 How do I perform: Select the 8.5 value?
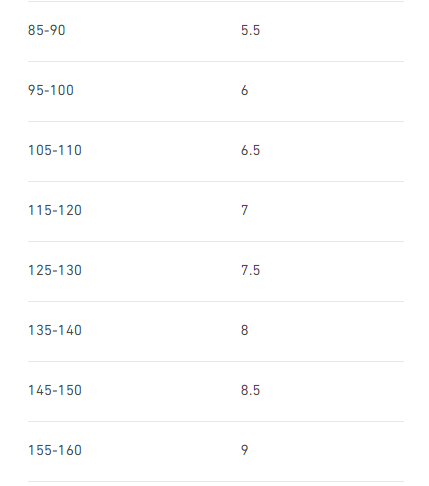point(250,390)
